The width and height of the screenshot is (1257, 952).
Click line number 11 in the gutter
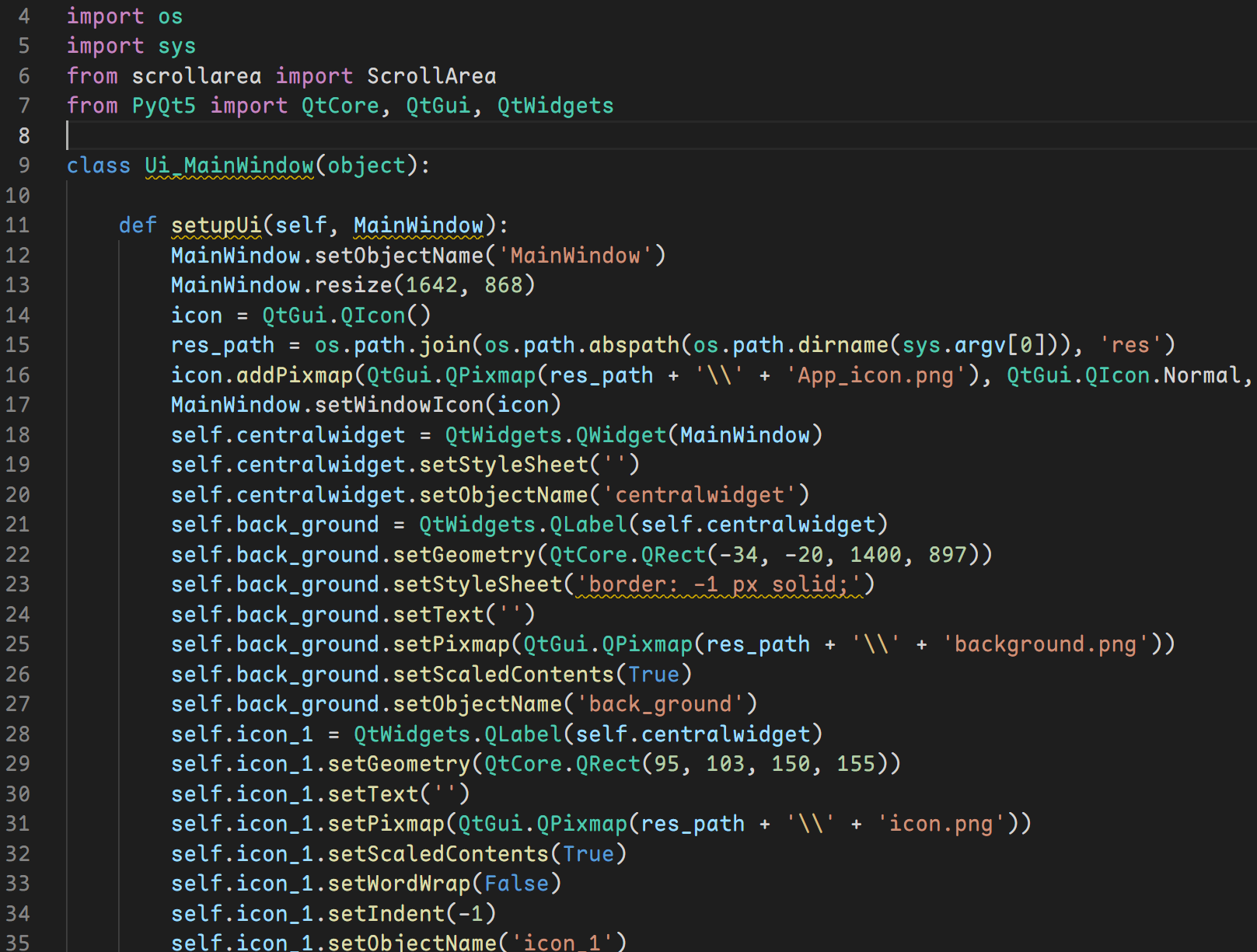[x=18, y=225]
